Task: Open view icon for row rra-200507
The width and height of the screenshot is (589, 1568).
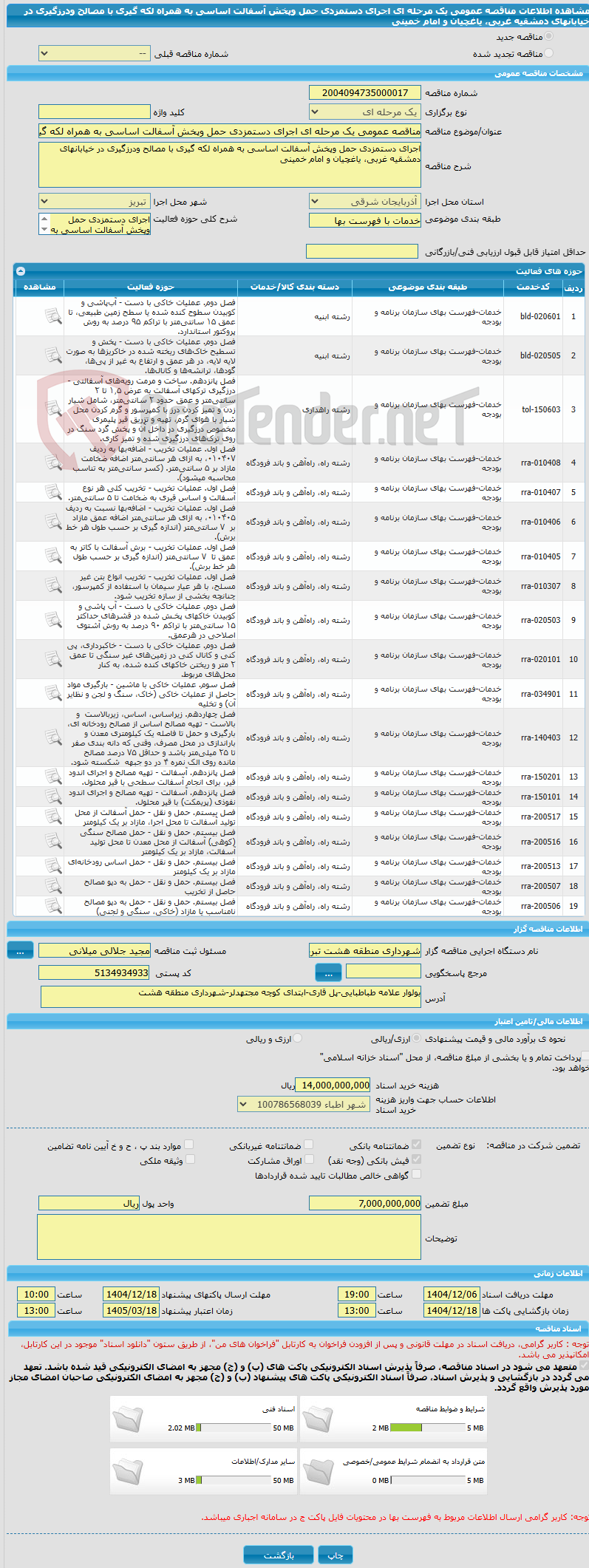Action: coord(52,886)
